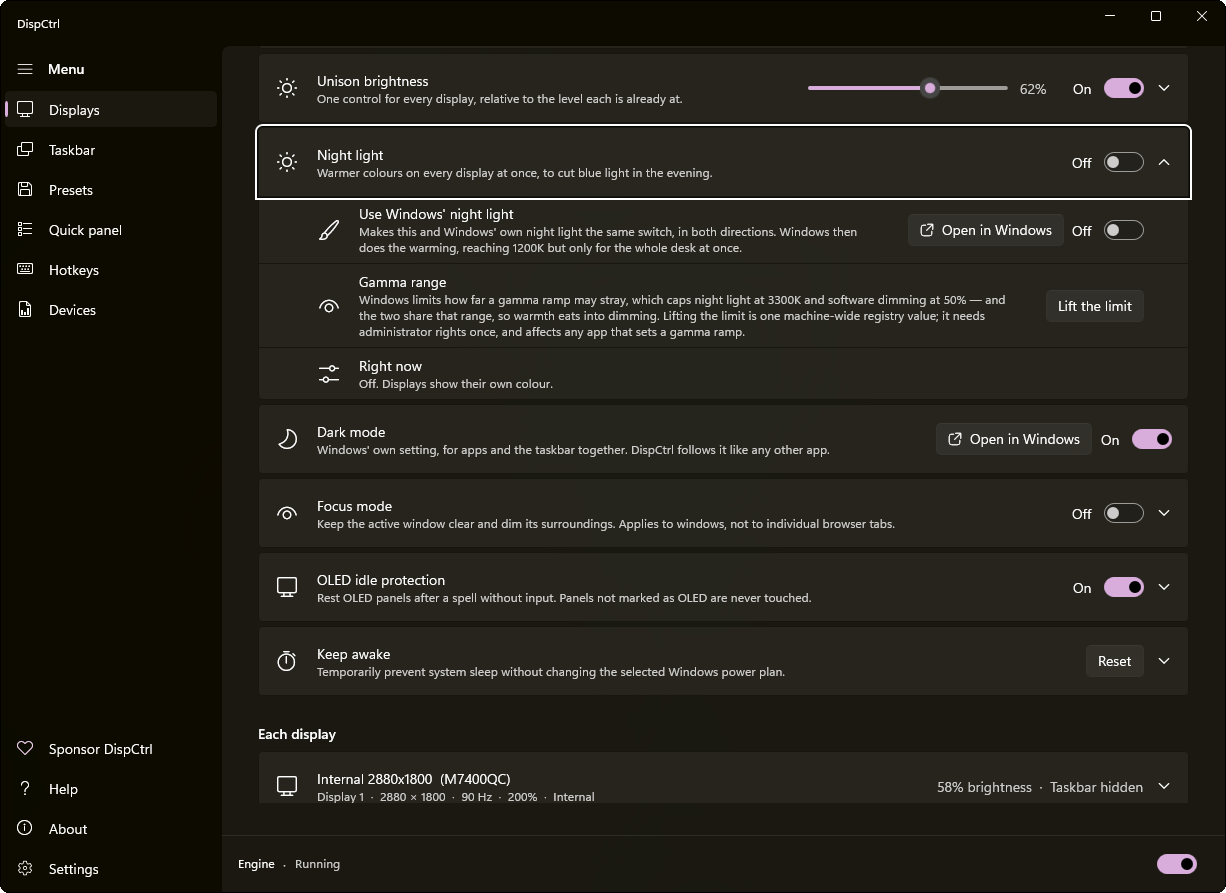Image resolution: width=1226 pixels, height=893 pixels.
Task: Click the paintbrush icon for Windows' night light
Action: 329,230
